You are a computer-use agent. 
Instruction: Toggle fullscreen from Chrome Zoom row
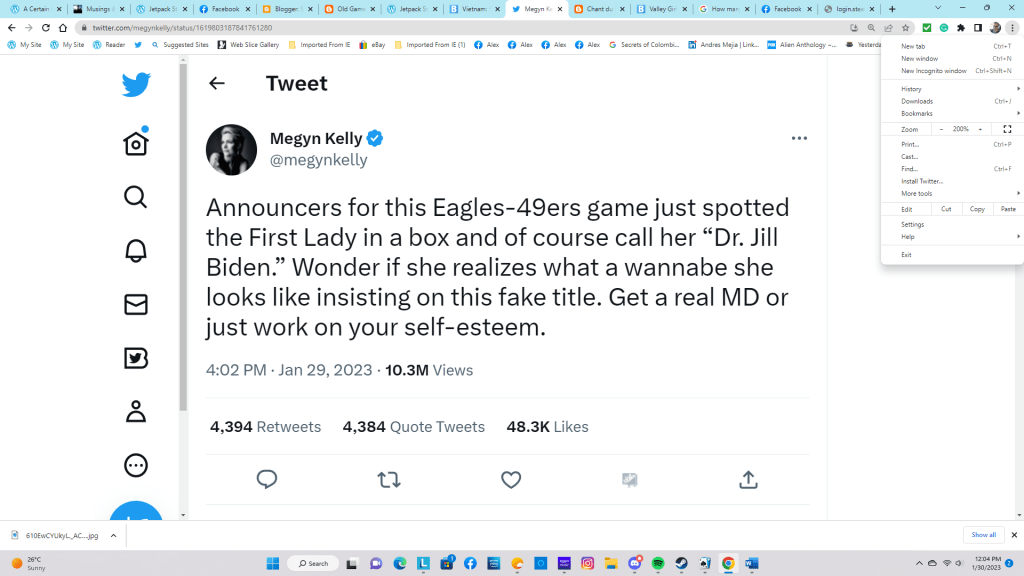(x=1007, y=129)
